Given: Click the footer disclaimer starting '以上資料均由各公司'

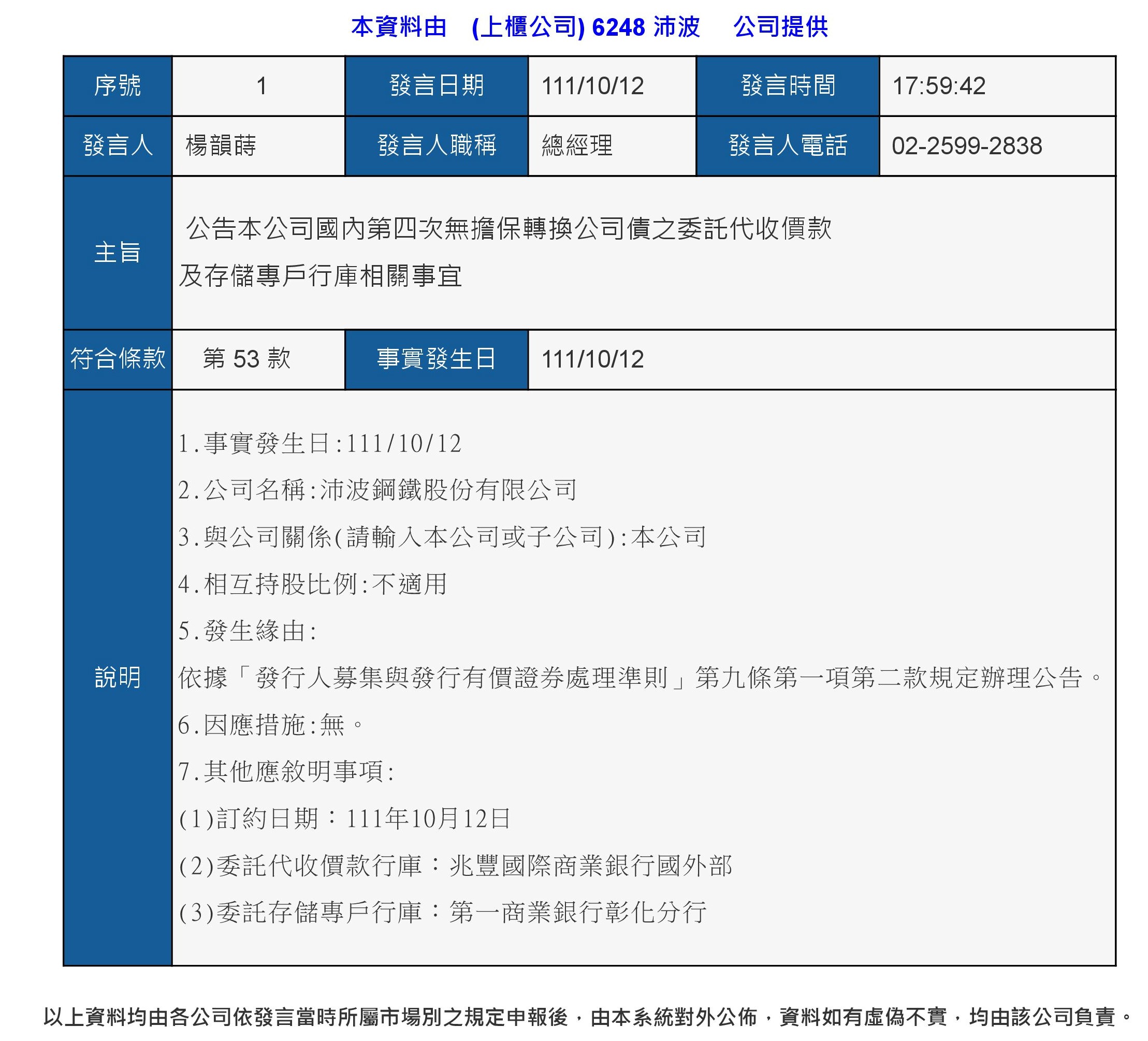Looking at the screenshot, I should [588, 1017].
